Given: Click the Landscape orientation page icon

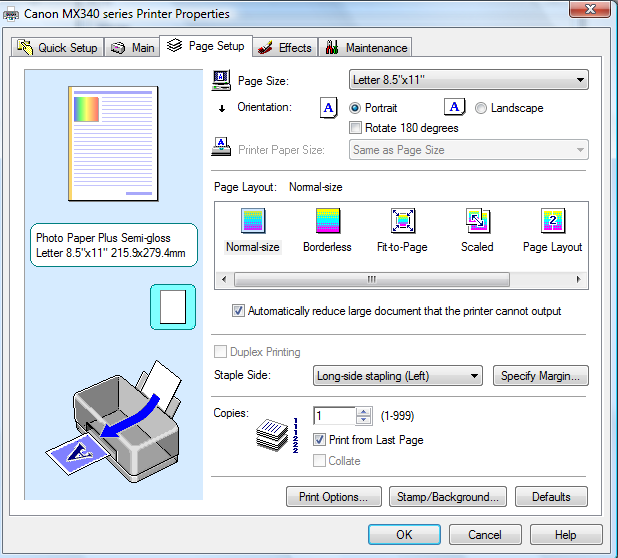Looking at the screenshot, I should [x=454, y=107].
